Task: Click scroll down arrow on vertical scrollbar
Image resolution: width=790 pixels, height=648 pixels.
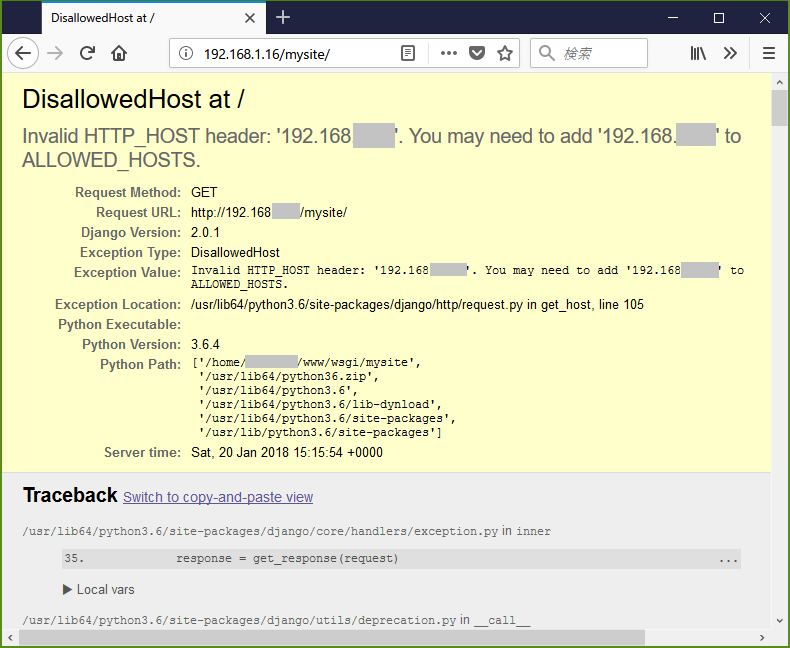Action: pyautogui.click(x=779, y=621)
